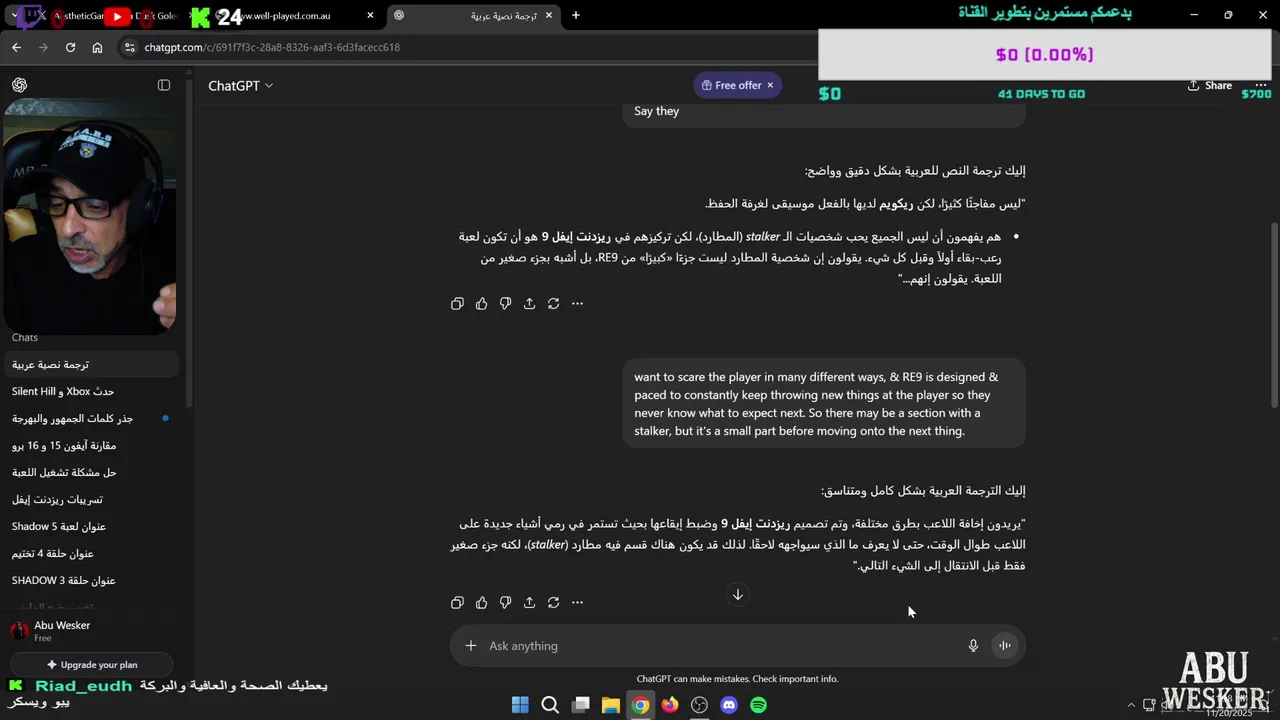
Task: Share this ChatGPT conversation
Action: [x=1209, y=85]
